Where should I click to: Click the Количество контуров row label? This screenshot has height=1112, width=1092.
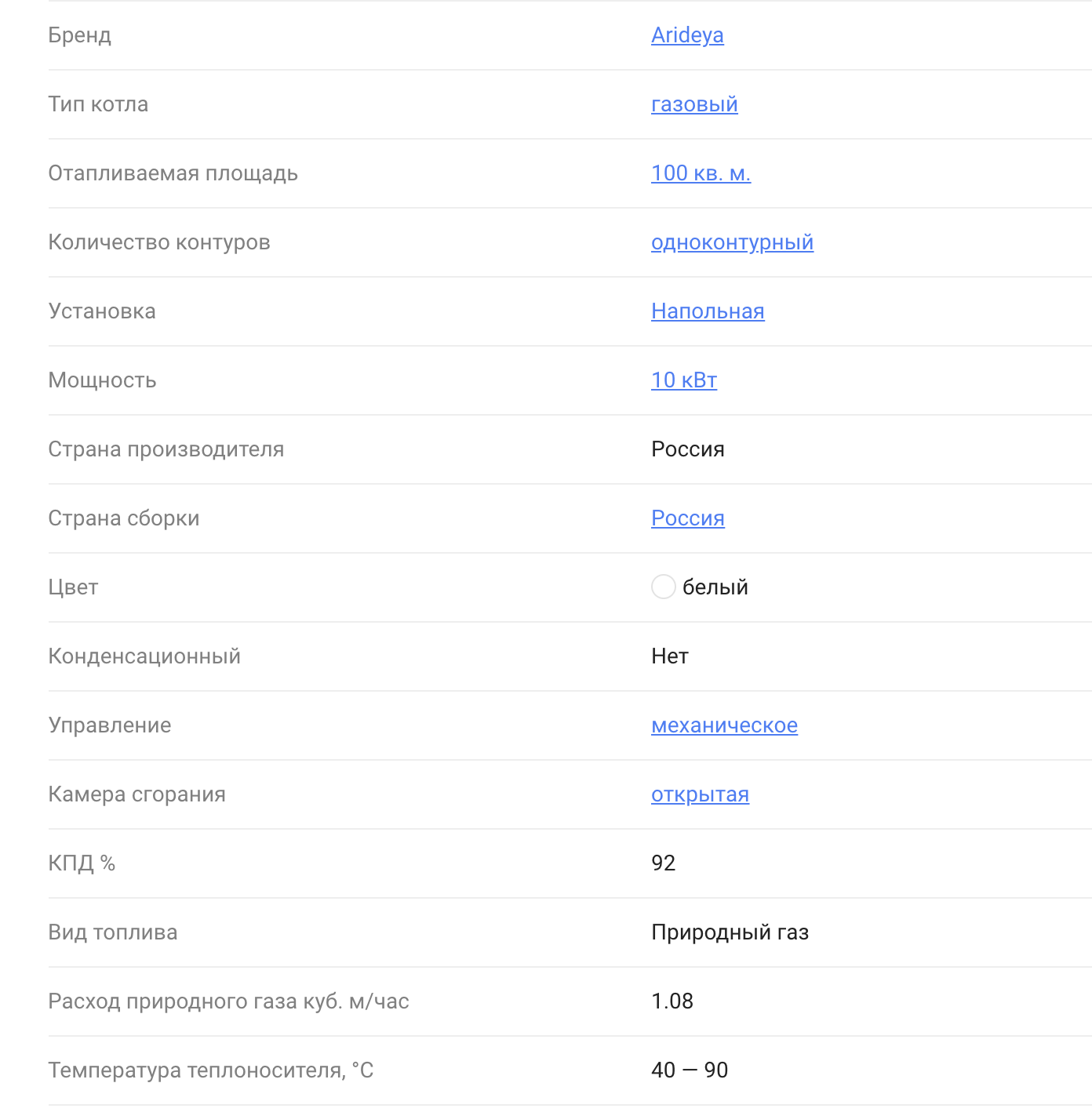pyautogui.click(x=159, y=242)
